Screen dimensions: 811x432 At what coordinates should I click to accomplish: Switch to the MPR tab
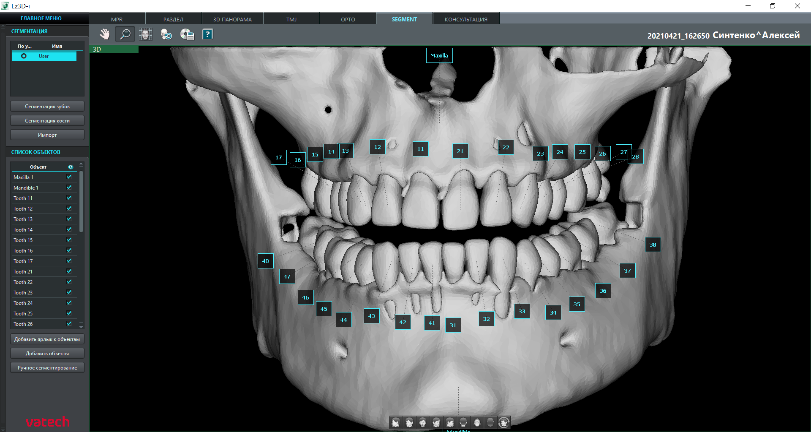pyautogui.click(x=117, y=19)
